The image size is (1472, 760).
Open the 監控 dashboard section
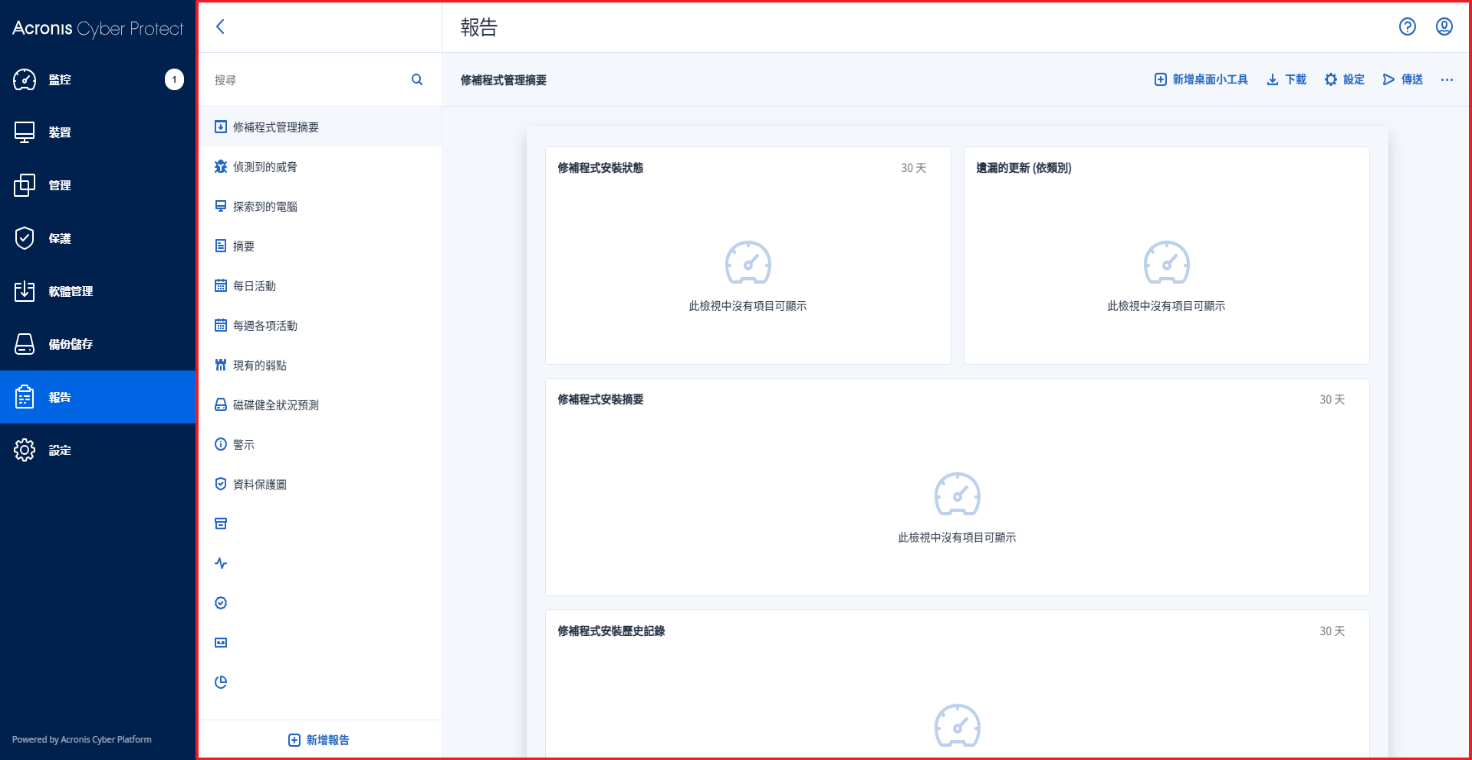pos(97,80)
